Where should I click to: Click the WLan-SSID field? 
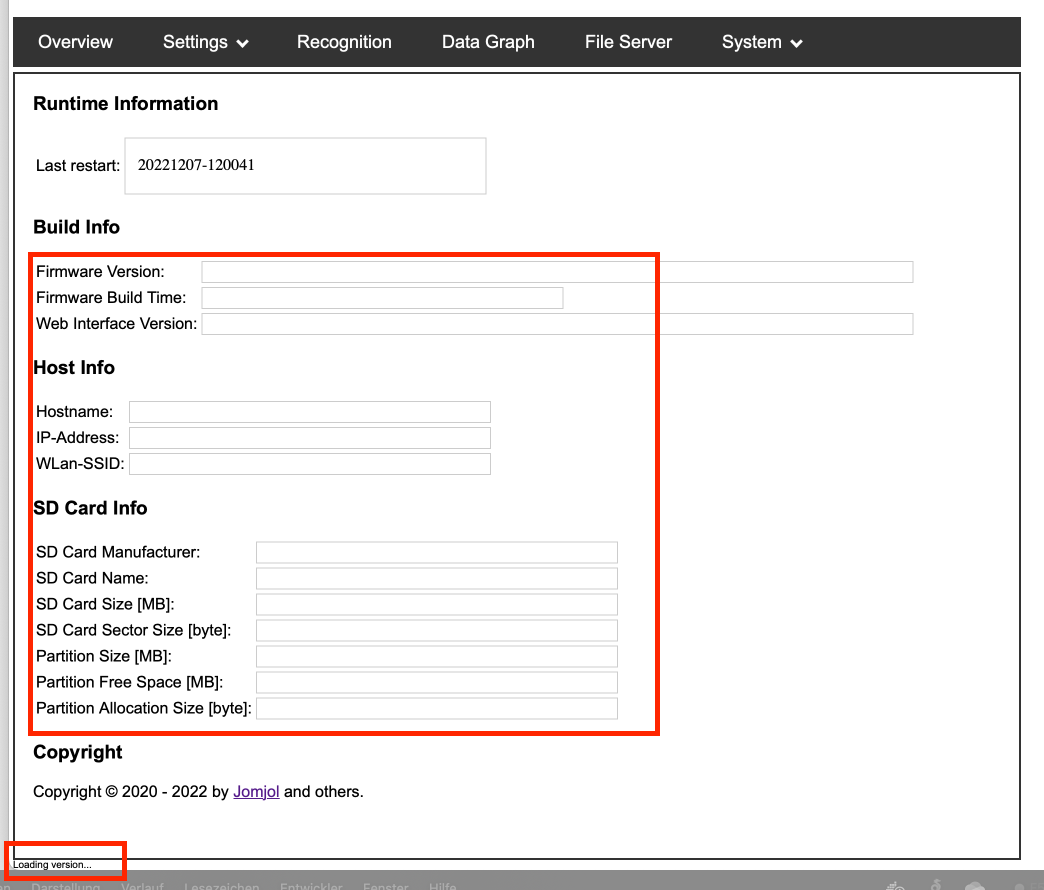[310, 463]
